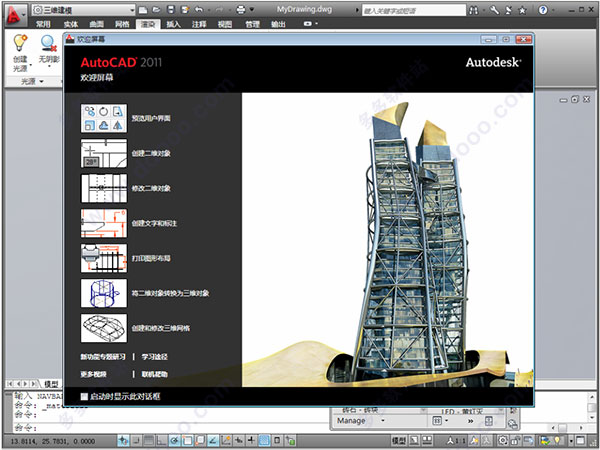
Task: Toggle Ortho Mode in status bar
Action: pyautogui.click(x=161, y=441)
